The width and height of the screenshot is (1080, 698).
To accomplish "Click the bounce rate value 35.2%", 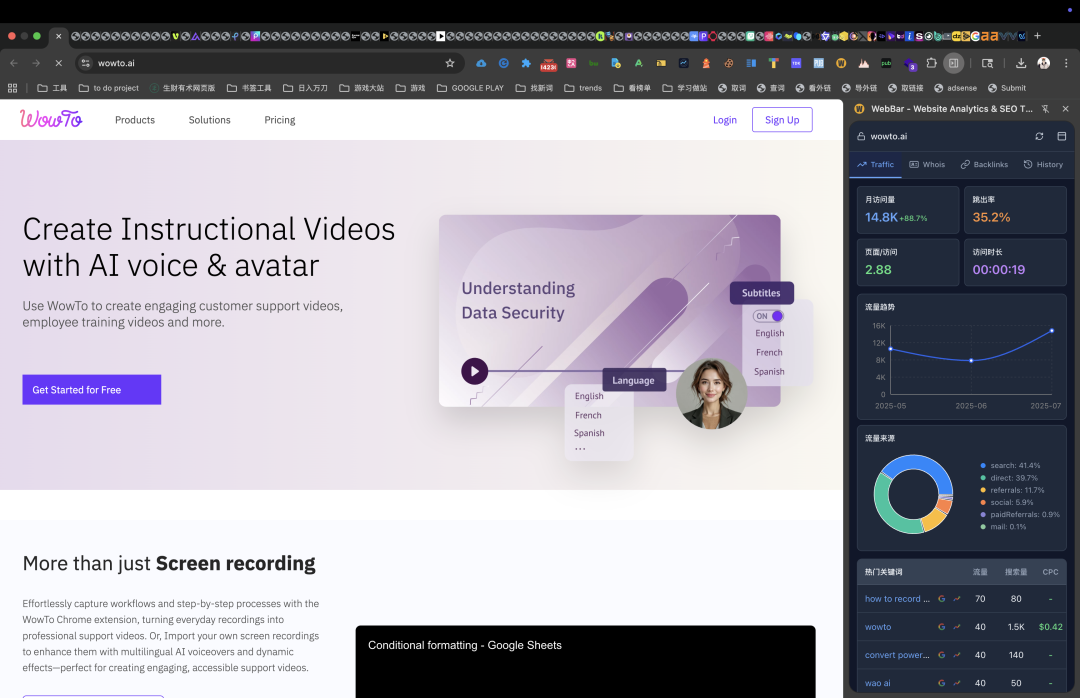I will pos(991,218).
